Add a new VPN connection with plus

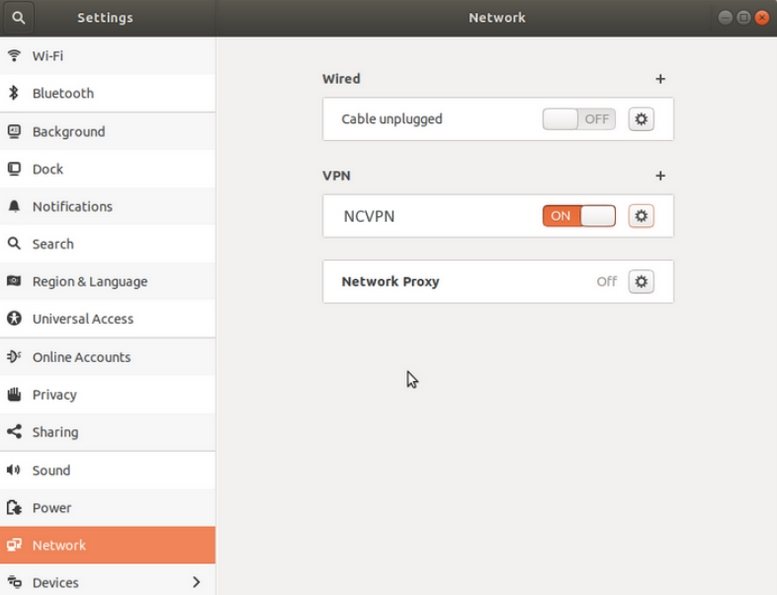coord(660,176)
